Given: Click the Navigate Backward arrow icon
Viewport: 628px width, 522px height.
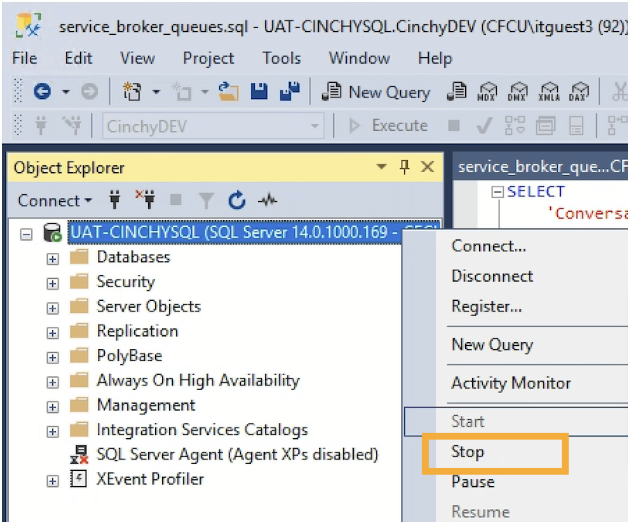Looking at the screenshot, I should 42,92.
